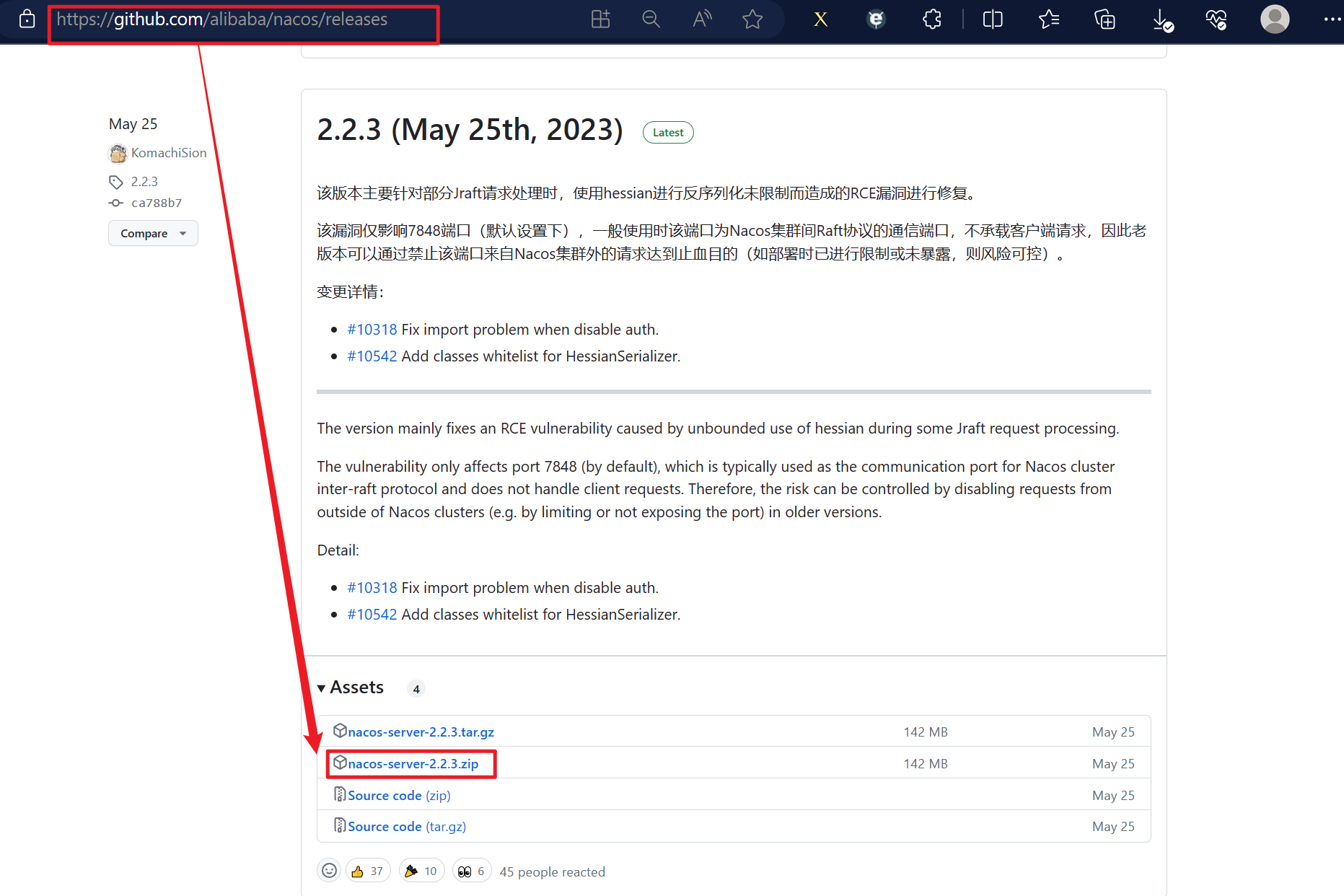Open the apps grid icon in address bar
This screenshot has width=1344, height=896.
pyautogui.click(x=600, y=19)
